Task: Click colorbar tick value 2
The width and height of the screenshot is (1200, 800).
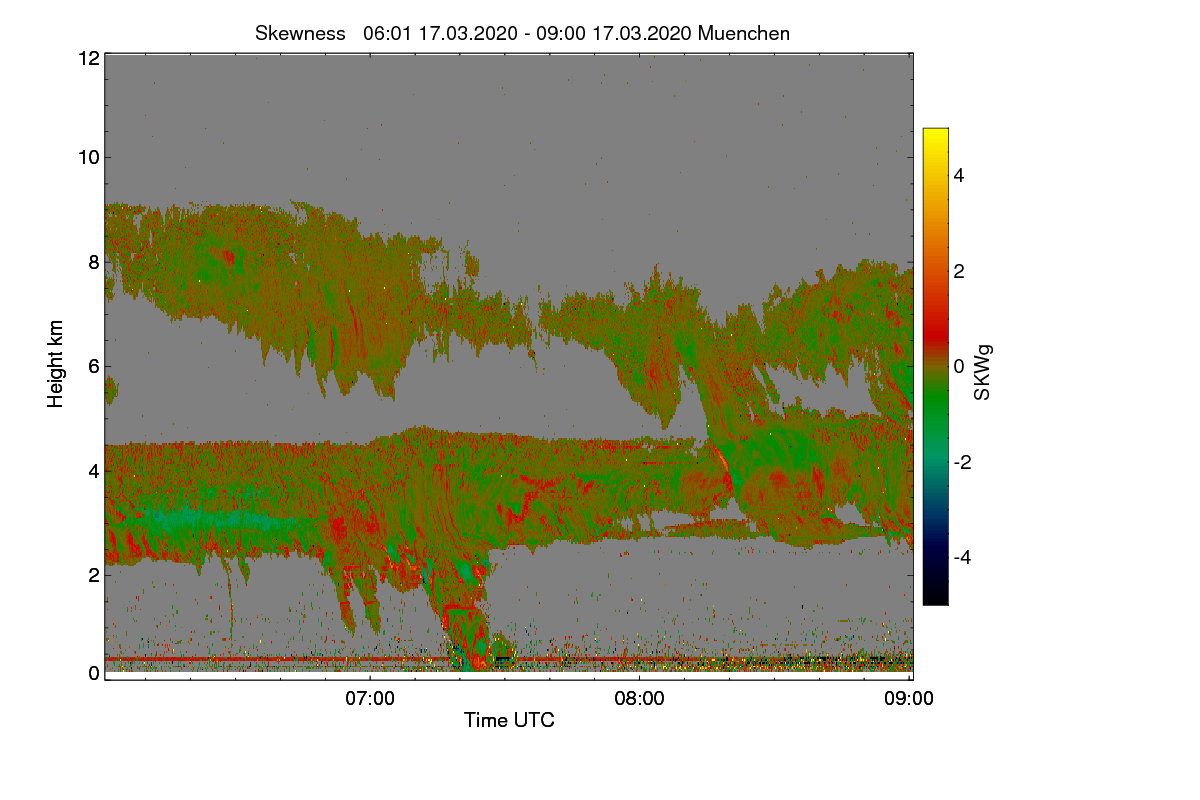Action: pyautogui.click(x=959, y=271)
